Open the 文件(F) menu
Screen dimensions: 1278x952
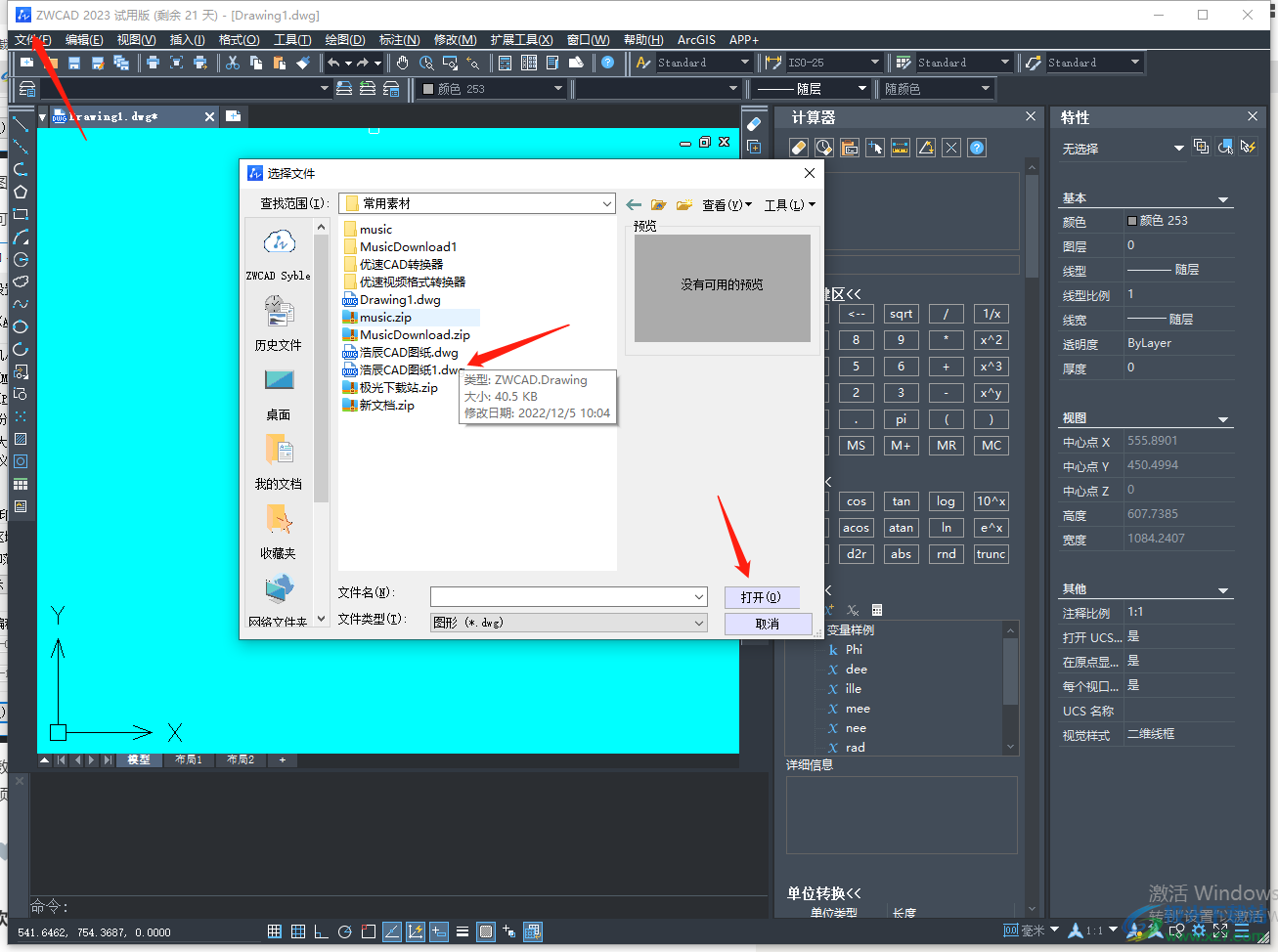click(33, 40)
